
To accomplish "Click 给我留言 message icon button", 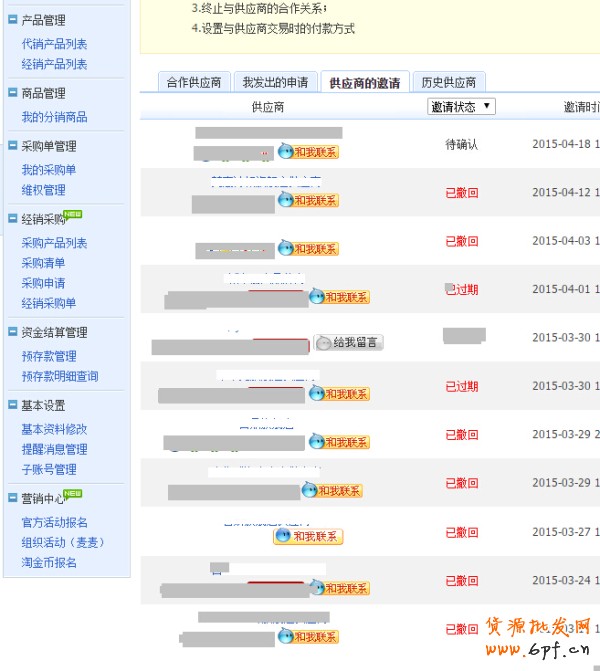I will [348, 343].
